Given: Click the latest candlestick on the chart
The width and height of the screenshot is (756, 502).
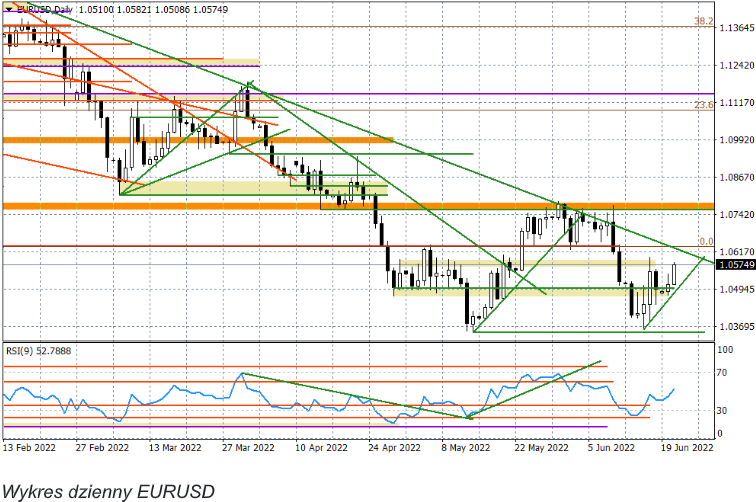Looking at the screenshot, I should pyautogui.click(x=675, y=273).
